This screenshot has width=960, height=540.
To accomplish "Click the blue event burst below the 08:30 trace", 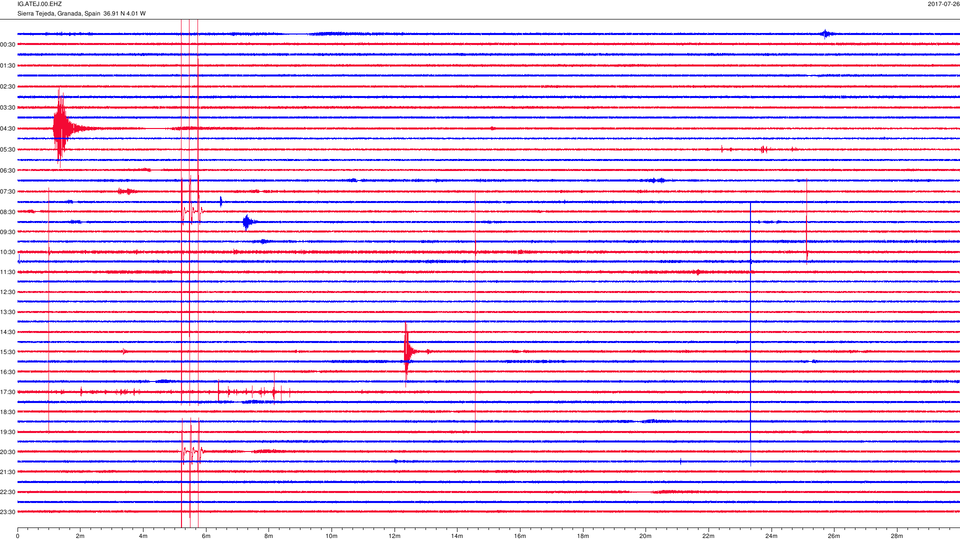I will [247, 222].
